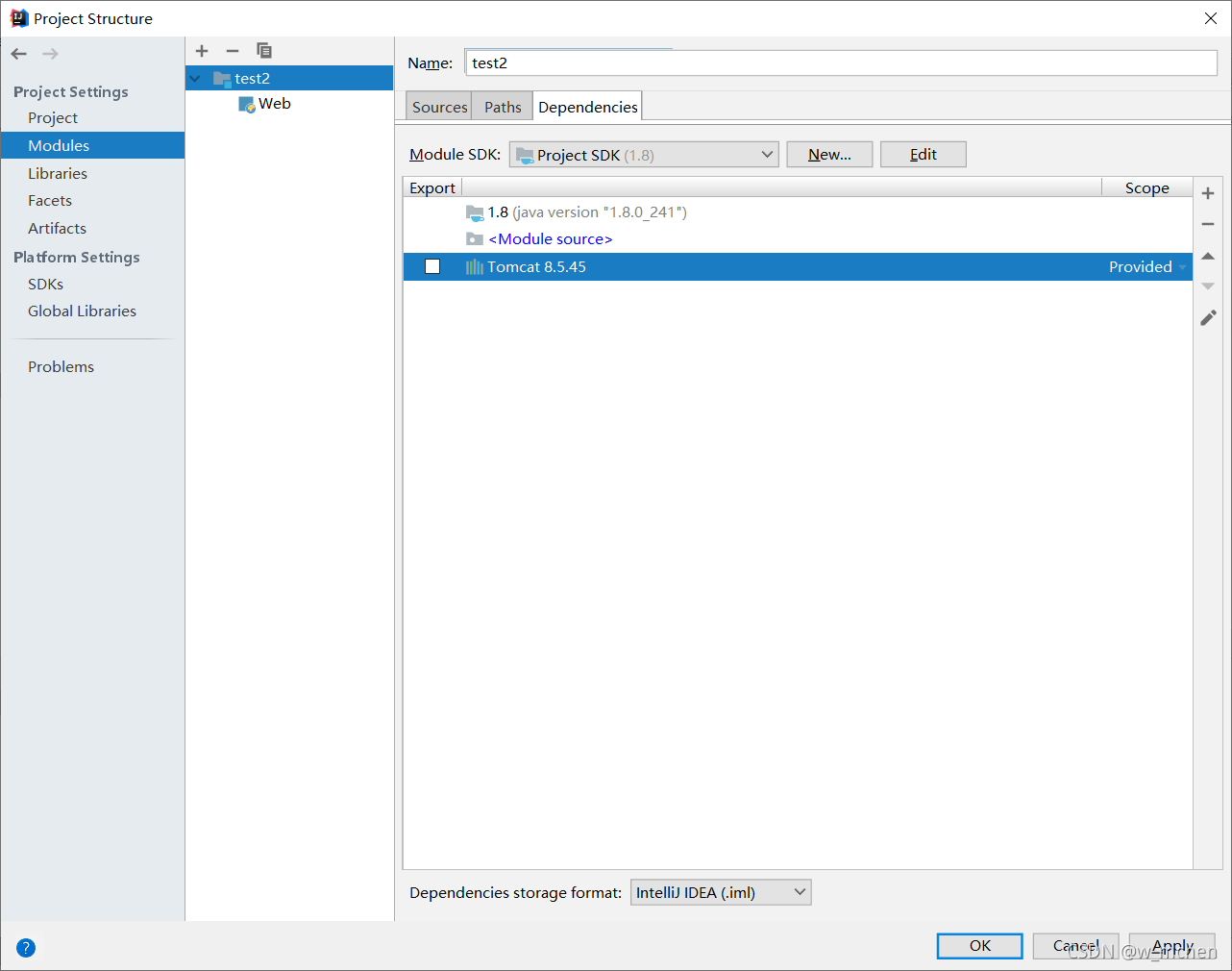Click the Export column header

pos(432,188)
